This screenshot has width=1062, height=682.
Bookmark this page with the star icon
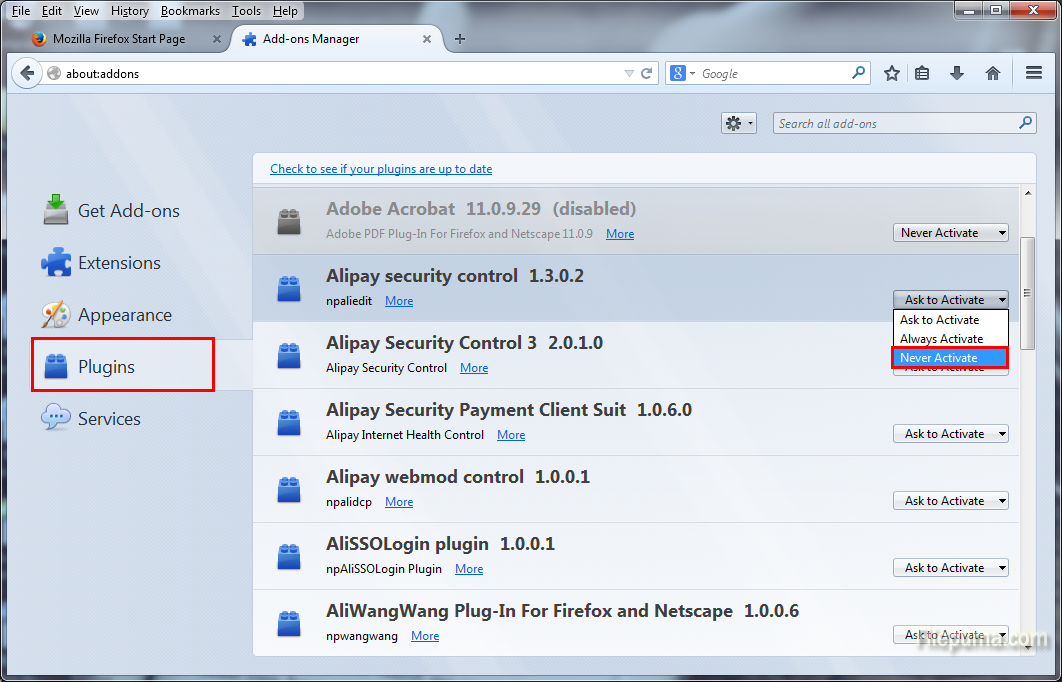point(892,73)
